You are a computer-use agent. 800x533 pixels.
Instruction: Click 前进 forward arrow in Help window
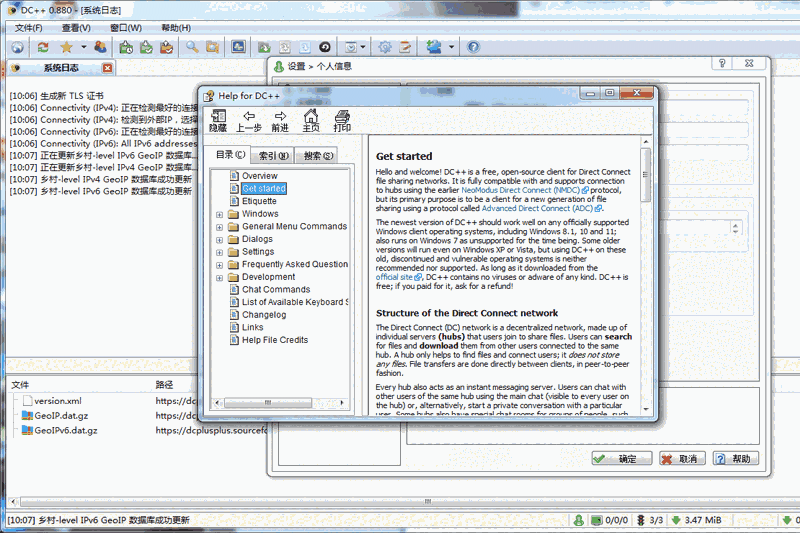point(280,121)
